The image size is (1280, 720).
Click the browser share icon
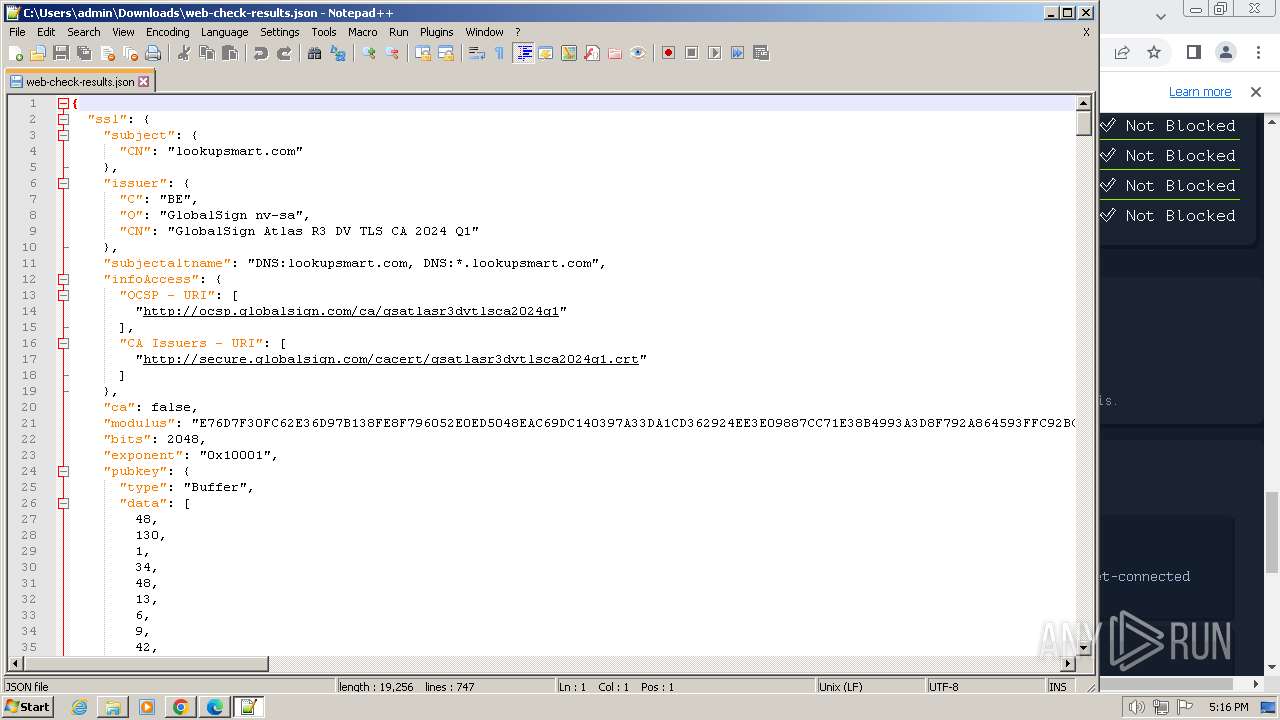(x=1122, y=52)
